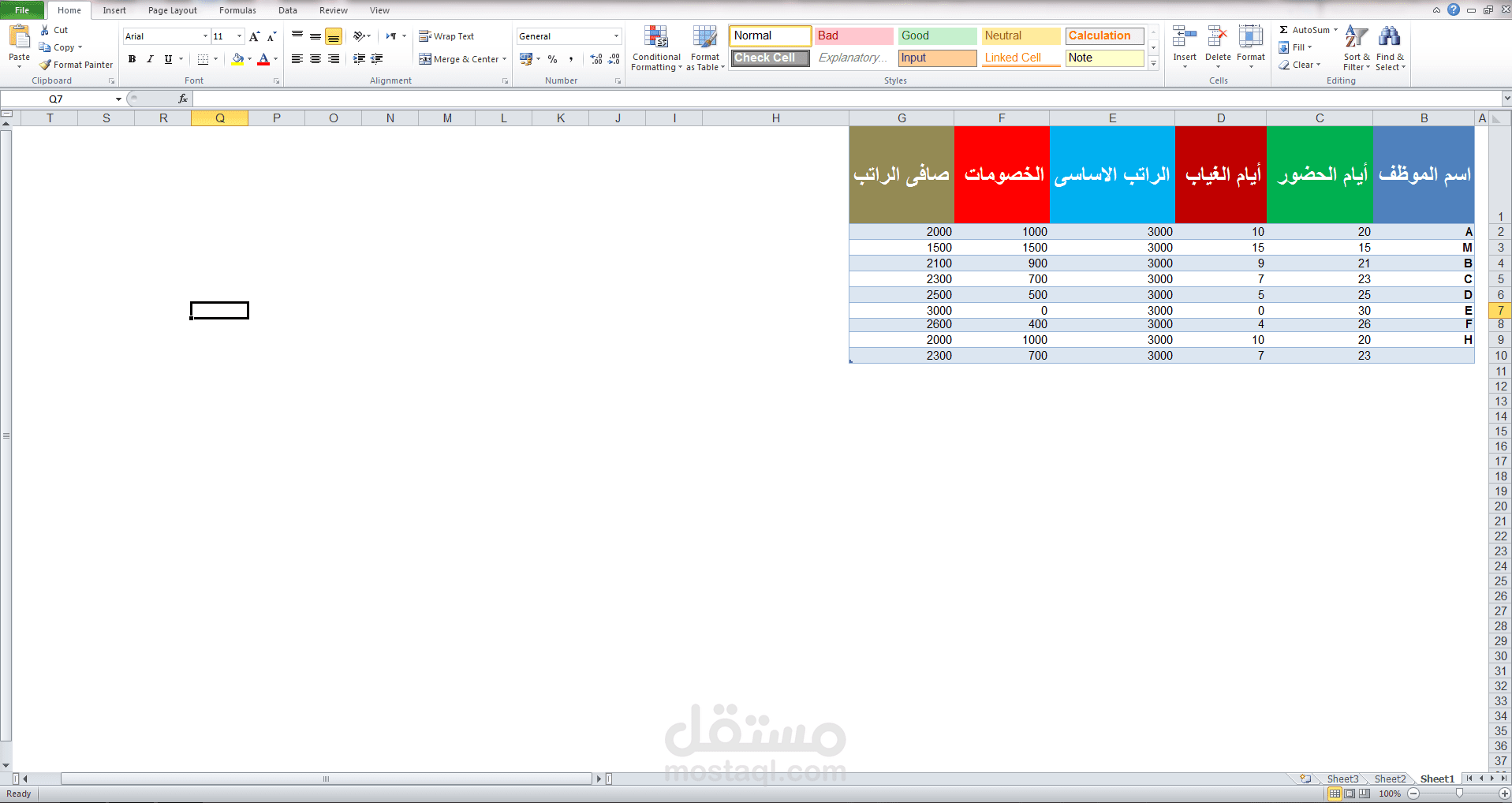1512x803 pixels.
Task: Expand the cell Styles gallery
Action: point(1153,64)
